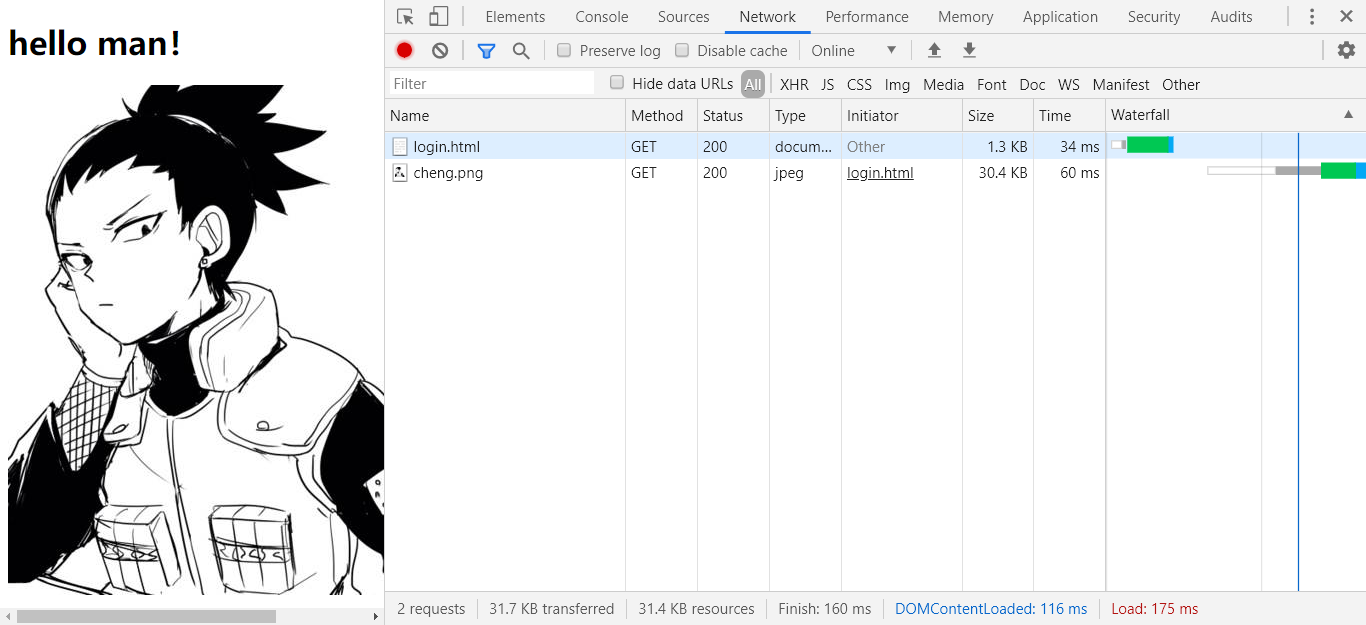
Task: Filter requests by Other
Action: (1181, 85)
